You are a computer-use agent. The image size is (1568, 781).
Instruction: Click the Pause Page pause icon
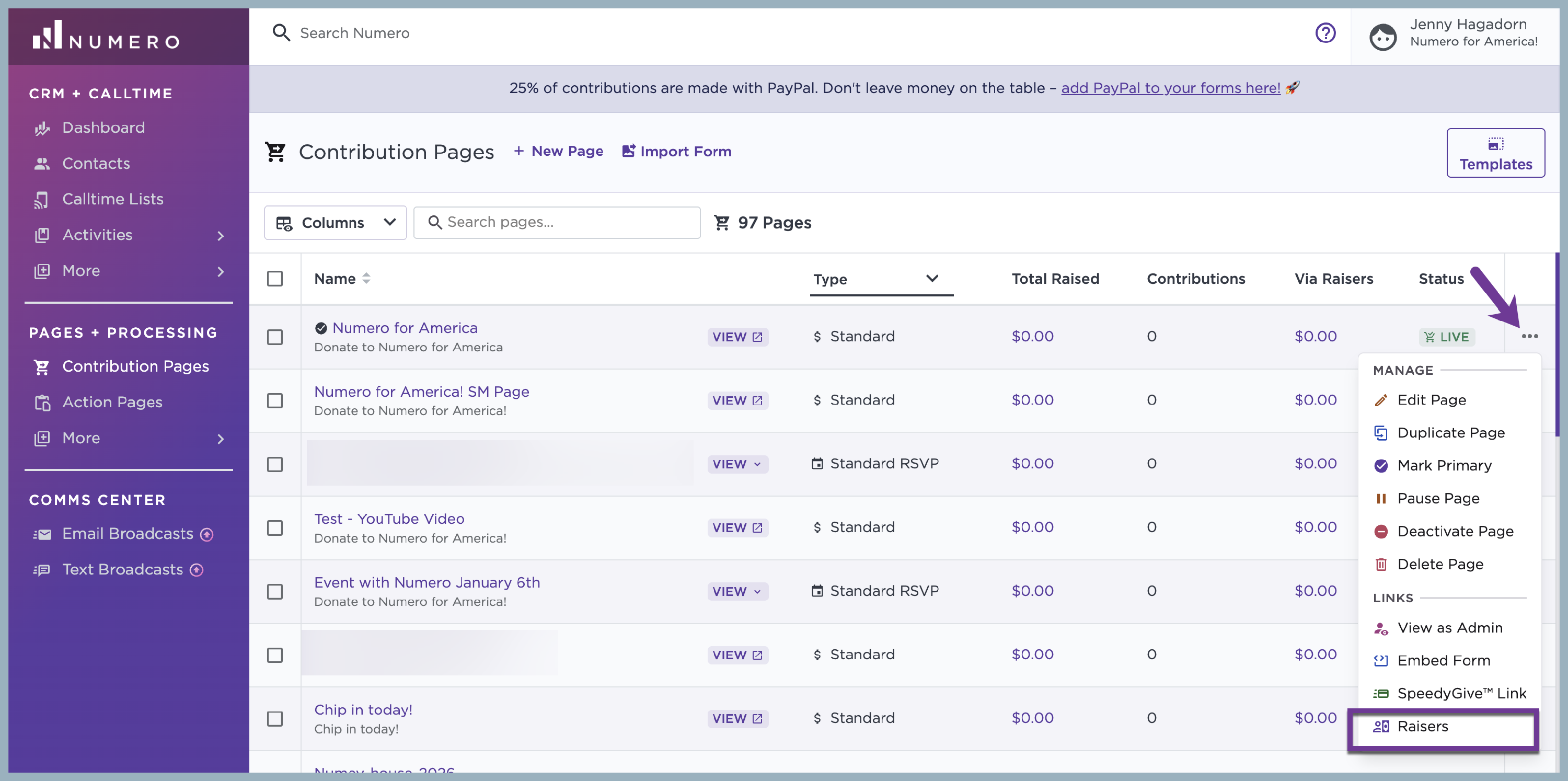click(x=1380, y=499)
